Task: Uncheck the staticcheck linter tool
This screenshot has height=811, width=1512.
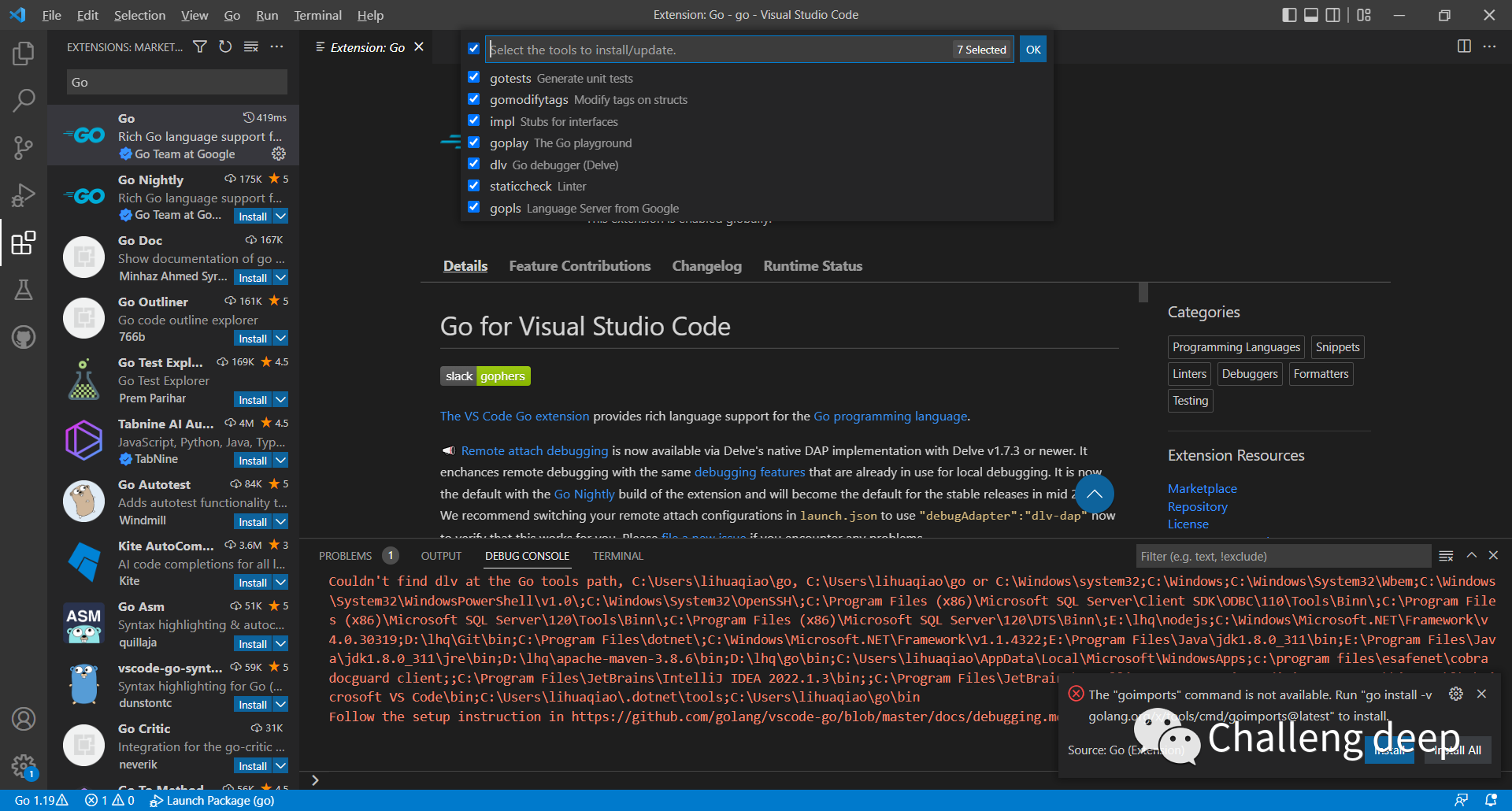Action: (473, 186)
